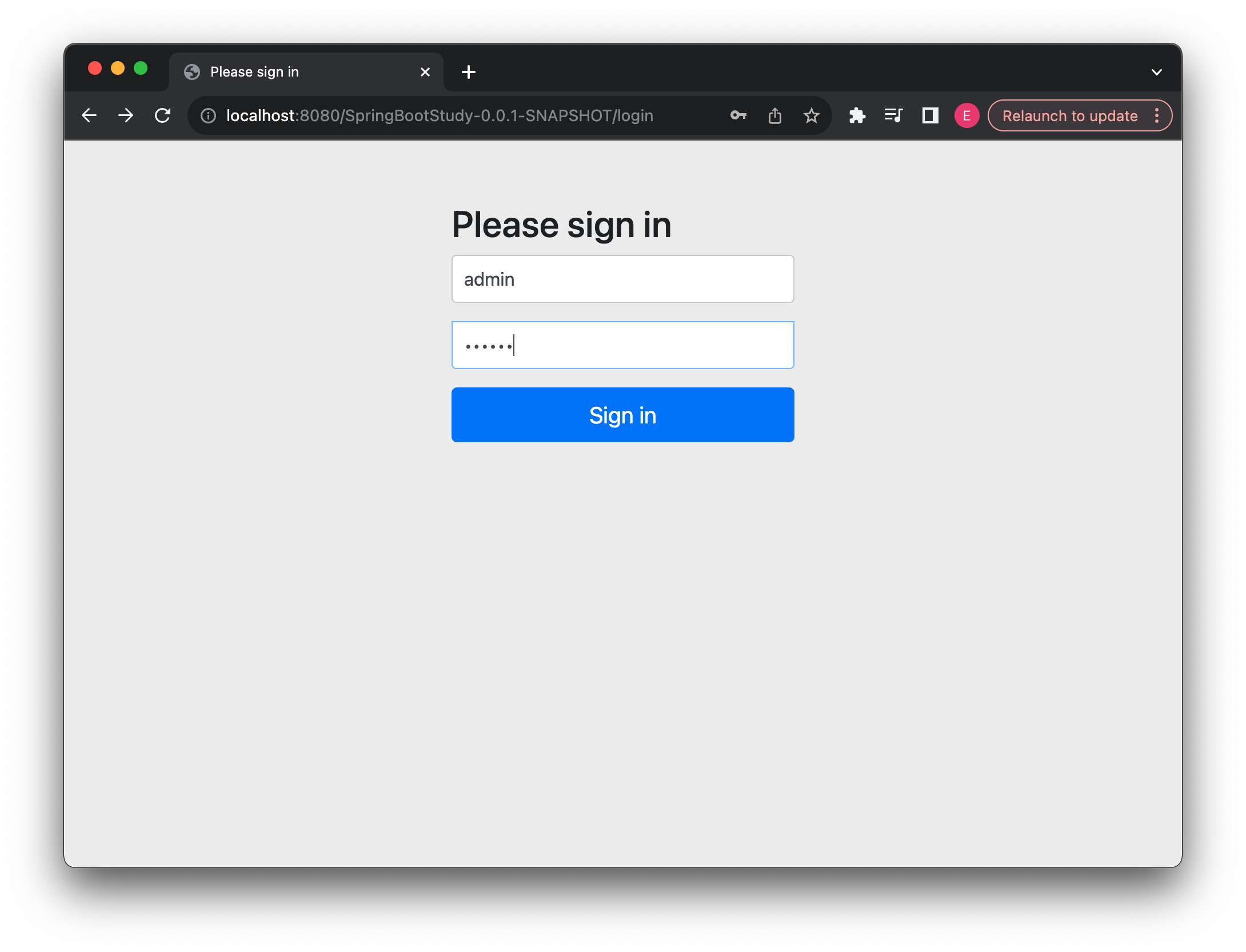This screenshot has height=952, width=1246.
Task: Select the password input field
Action: coord(622,345)
